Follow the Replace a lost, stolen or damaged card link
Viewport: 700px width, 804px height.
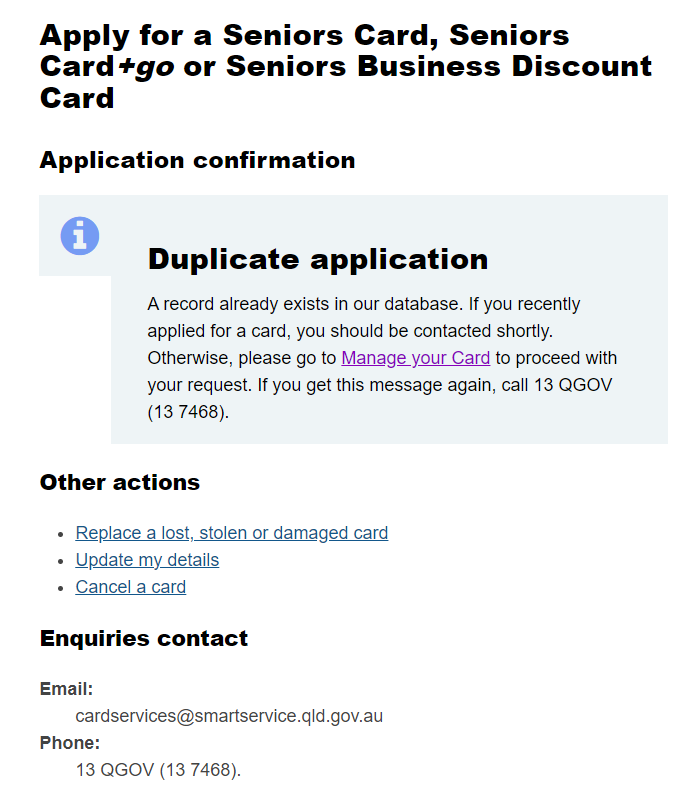(232, 532)
